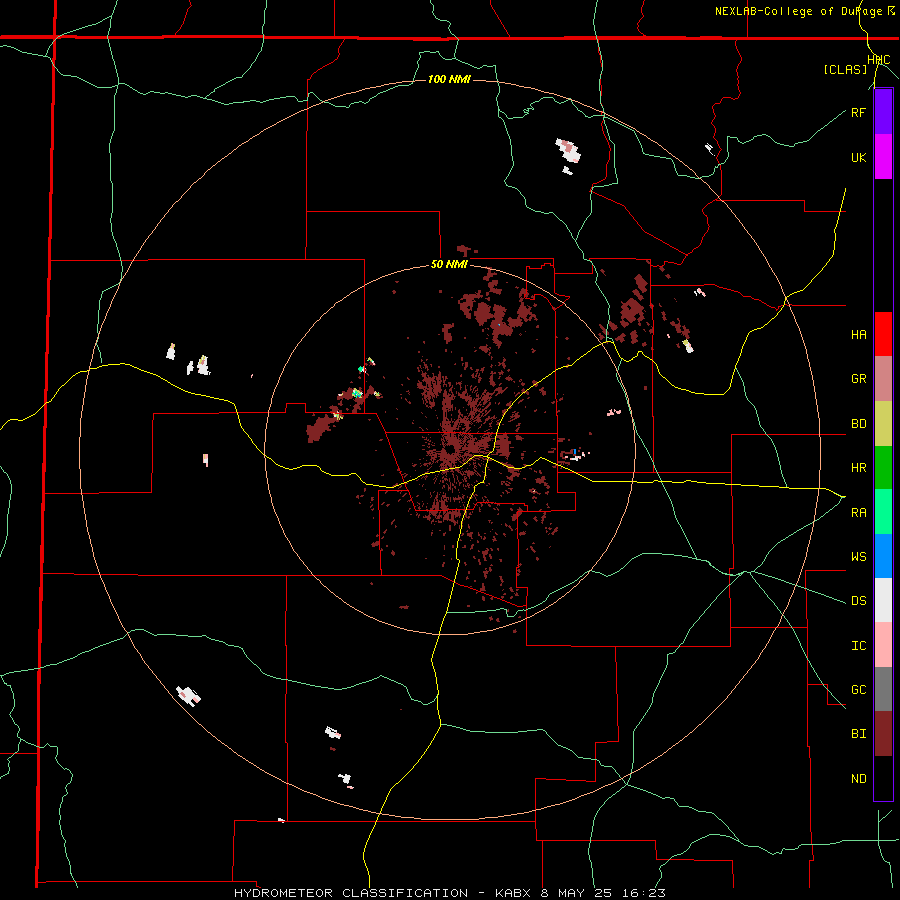
Task: Select the yellow BD legend swatch
Action: coord(883,424)
